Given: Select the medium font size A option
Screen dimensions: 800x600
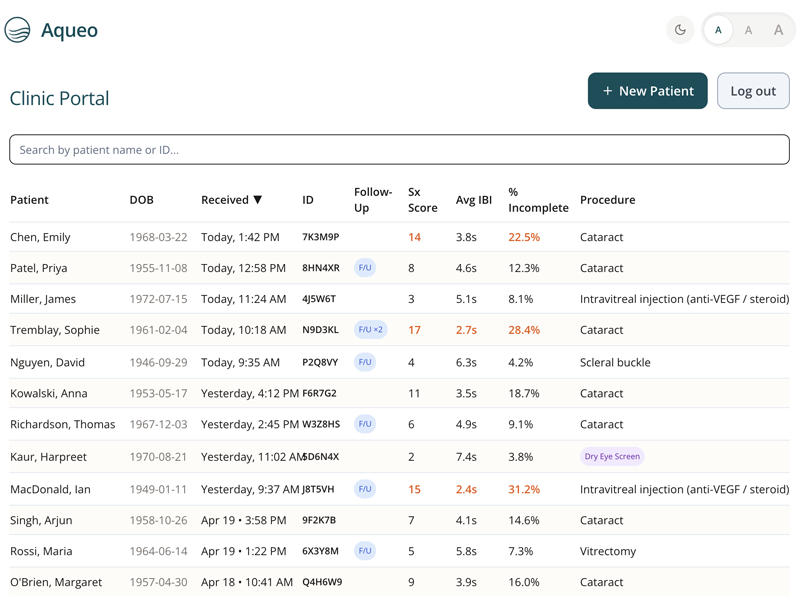Looking at the screenshot, I should coord(748,30).
